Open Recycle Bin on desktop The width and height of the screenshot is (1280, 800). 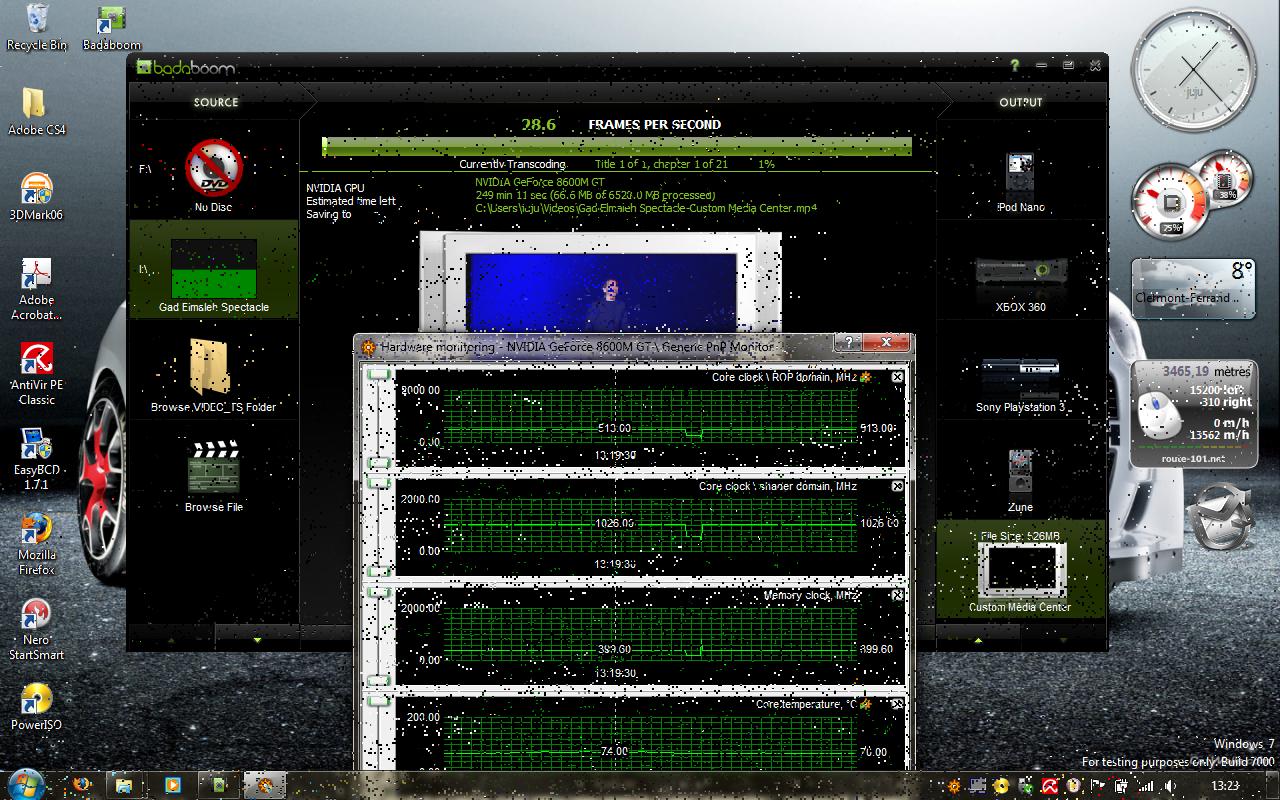point(37,27)
